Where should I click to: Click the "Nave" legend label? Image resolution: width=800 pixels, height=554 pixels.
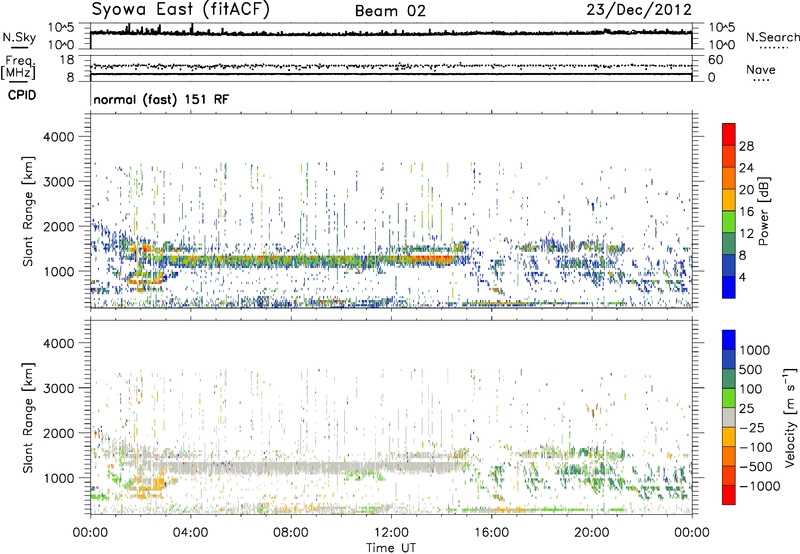tap(761, 70)
